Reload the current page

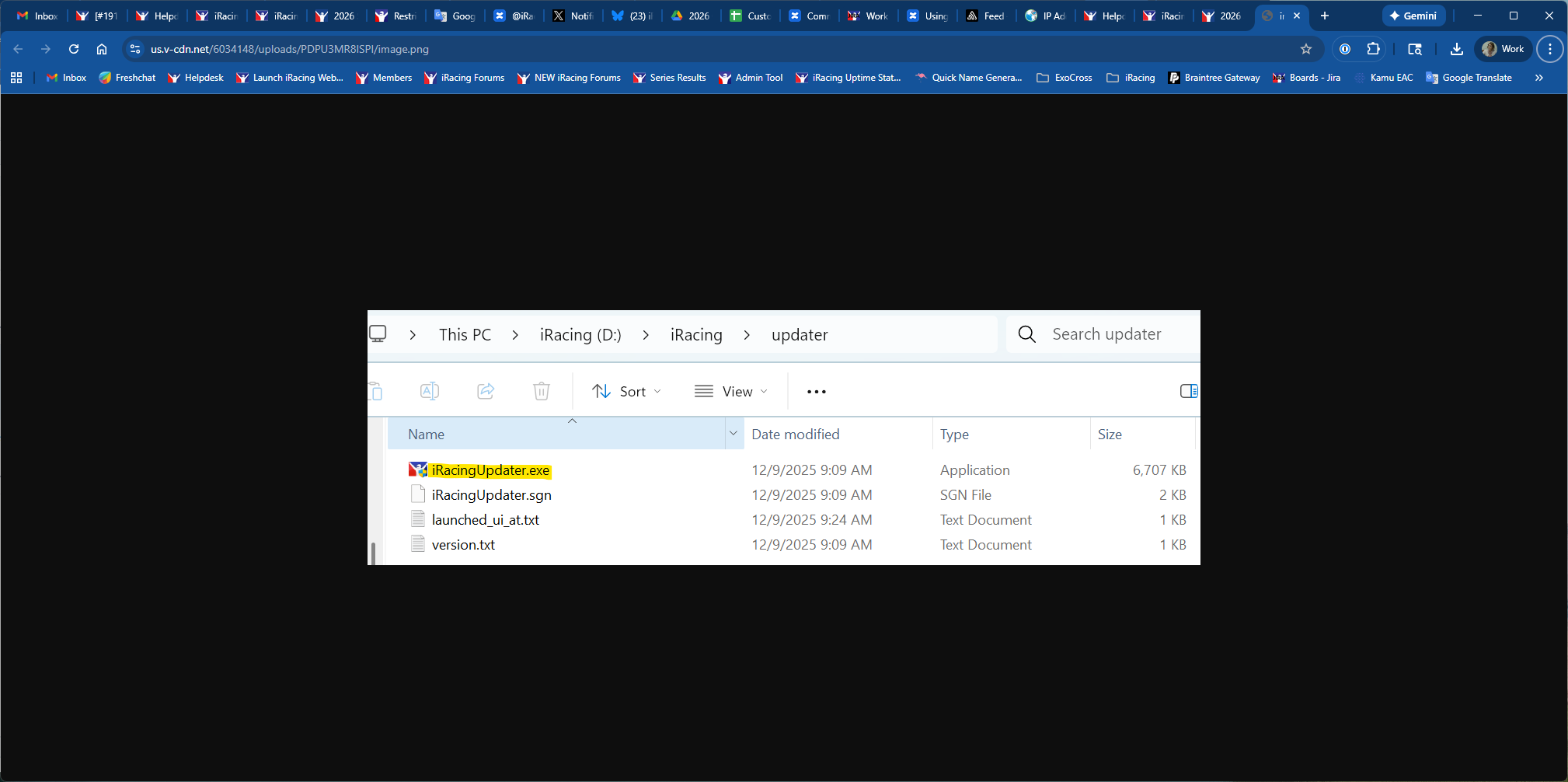click(x=74, y=49)
